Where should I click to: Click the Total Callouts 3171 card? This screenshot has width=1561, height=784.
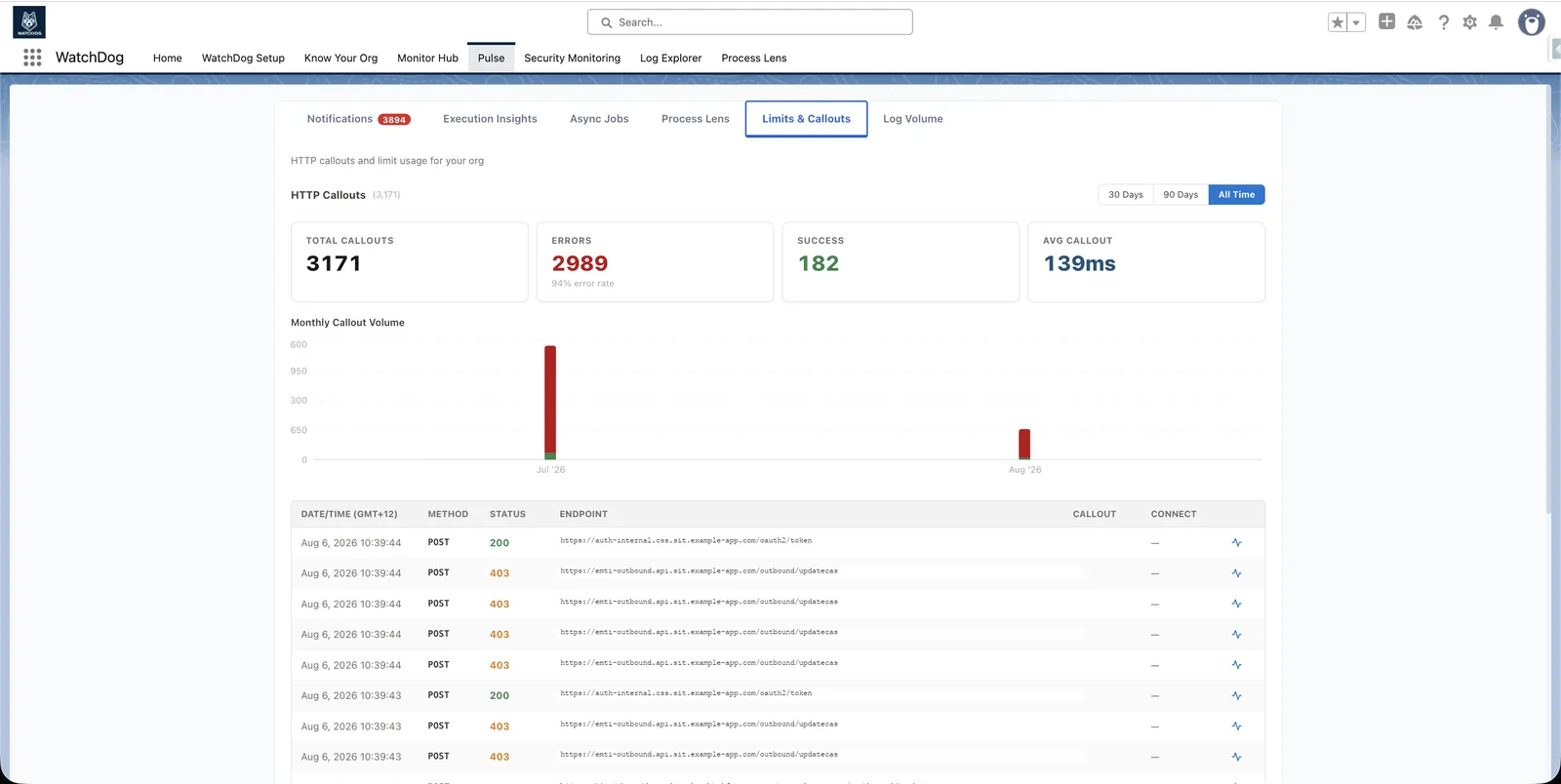(410, 262)
